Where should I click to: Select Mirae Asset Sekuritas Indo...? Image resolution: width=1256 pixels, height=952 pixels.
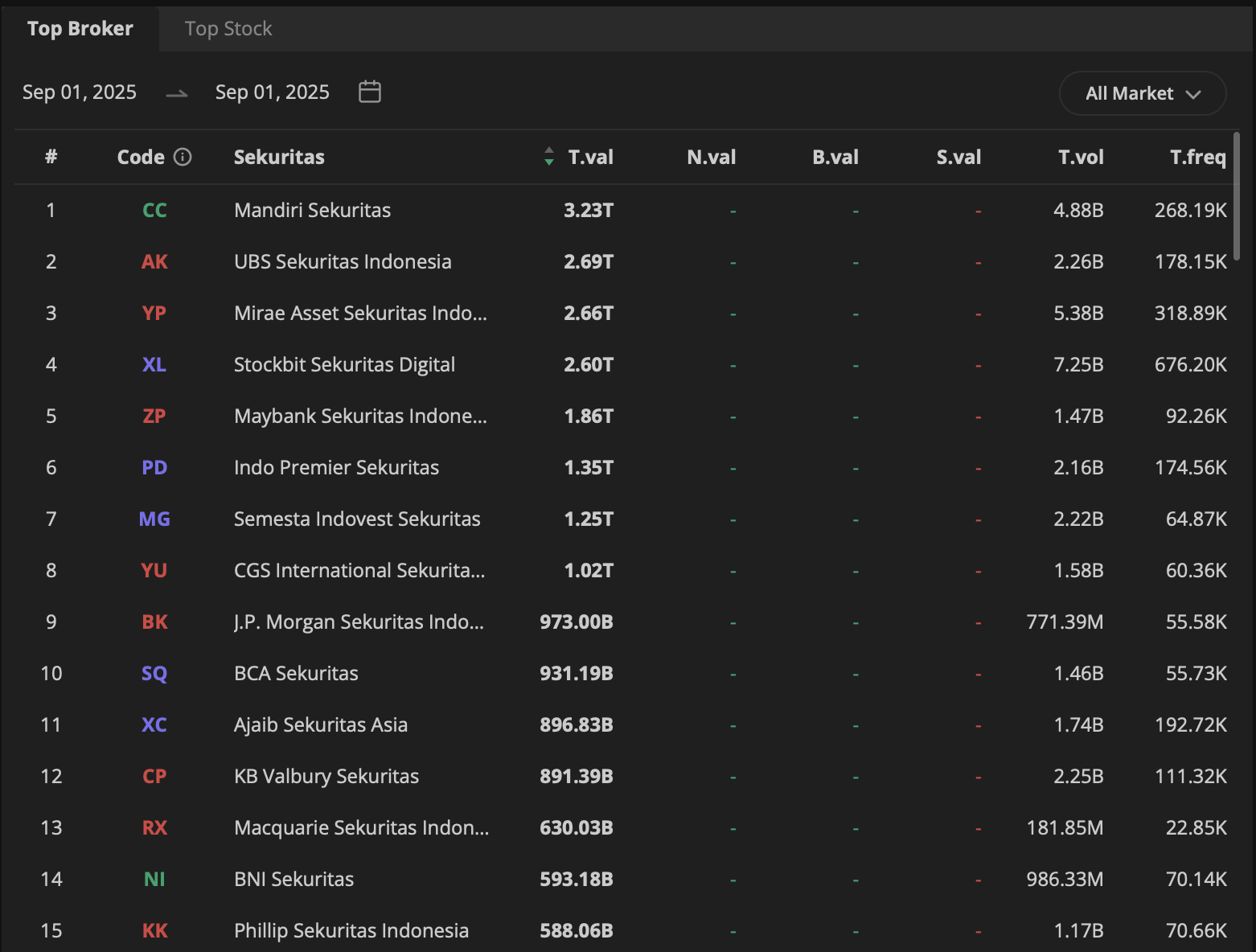coord(360,314)
